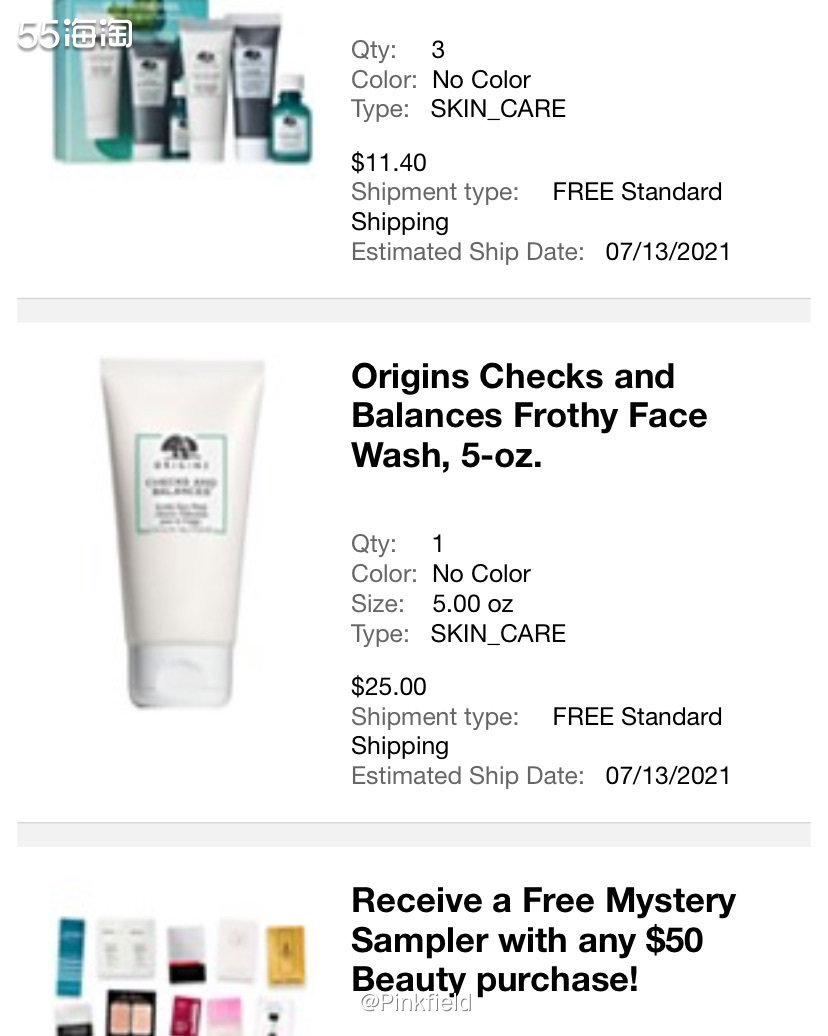Viewport: 828px width, 1036px height.
Task: Open the Mystery Sampler products image
Action: (182, 974)
